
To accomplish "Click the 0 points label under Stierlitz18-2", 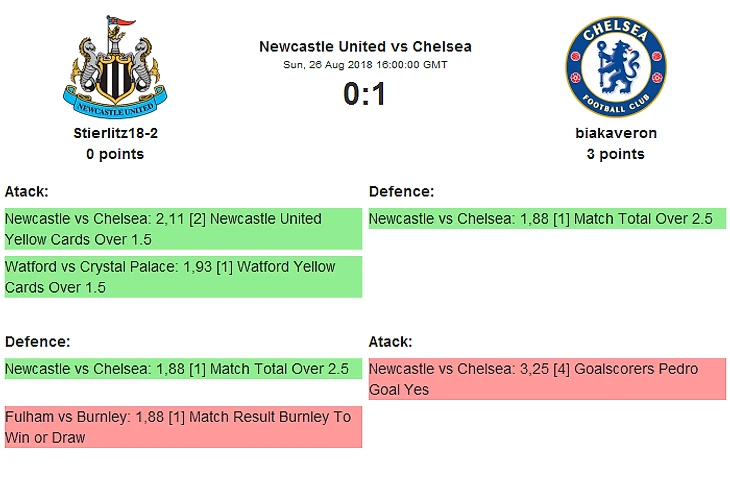I will pyautogui.click(x=115, y=154).
